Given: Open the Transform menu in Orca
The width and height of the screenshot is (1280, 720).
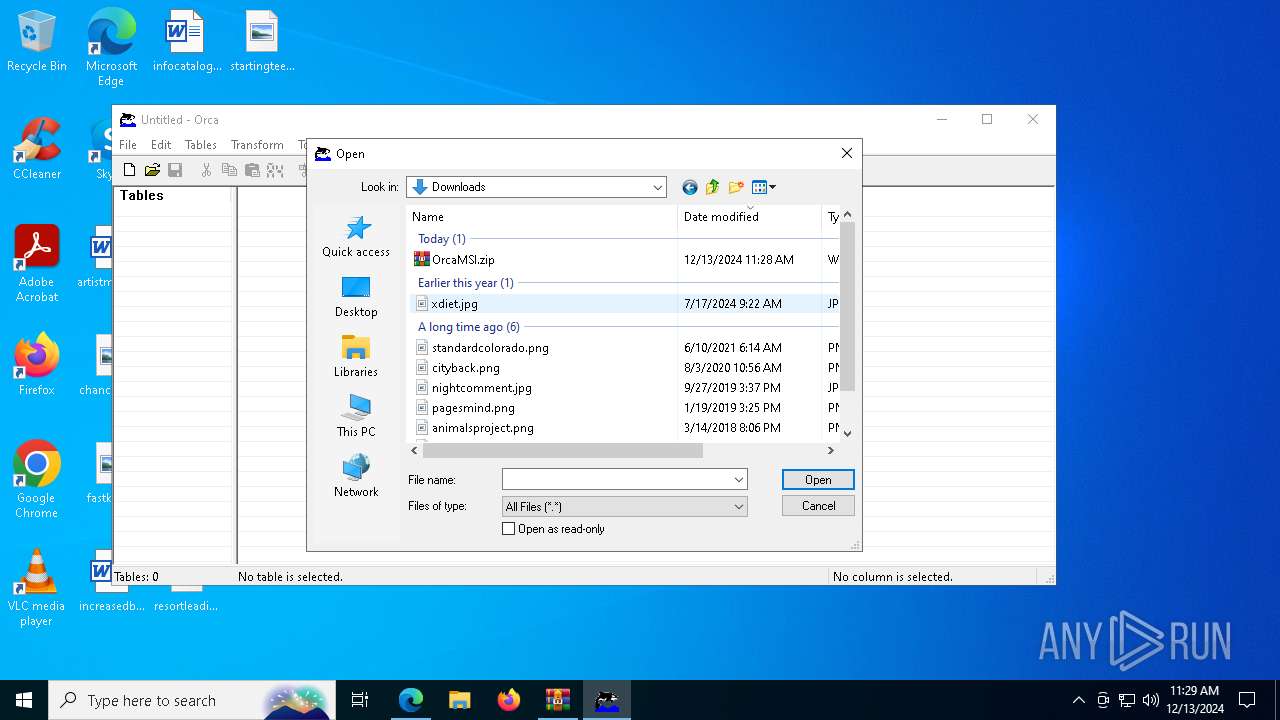Looking at the screenshot, I should [257, 145].
